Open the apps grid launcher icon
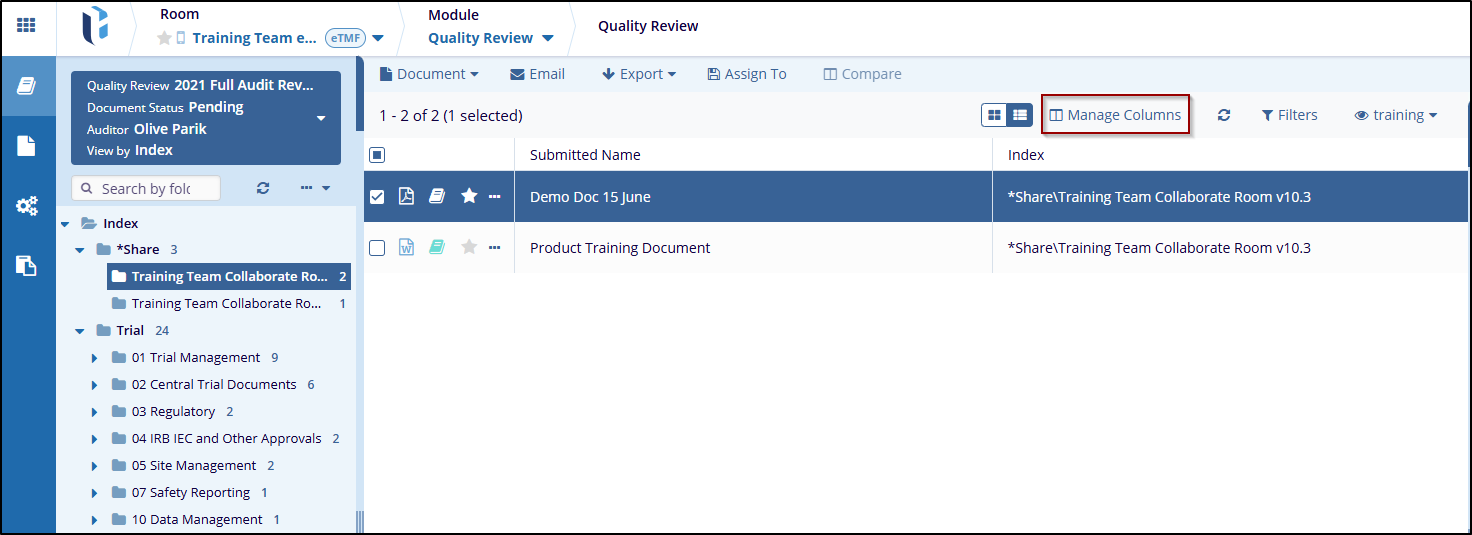This screenshot has width=1472, height=535. point(26,25)
